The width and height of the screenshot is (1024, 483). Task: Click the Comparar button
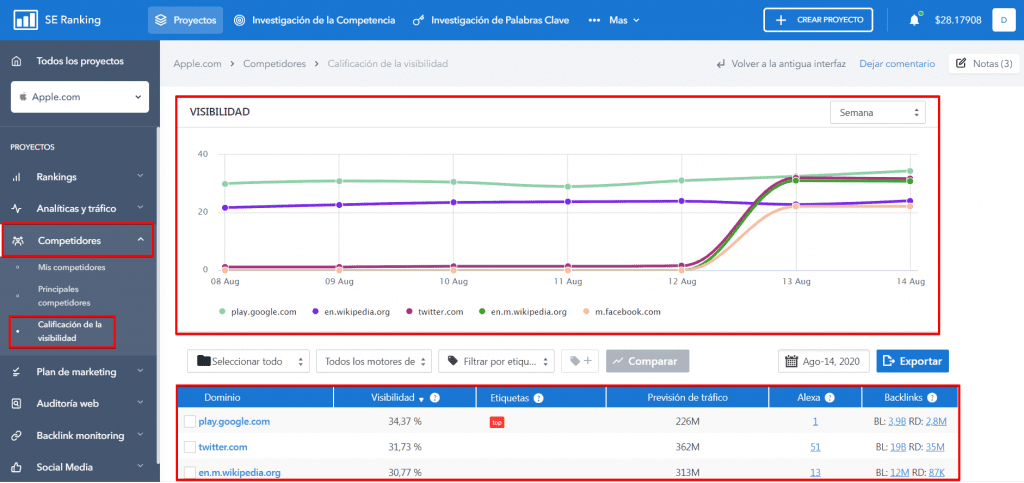coord(647,361)
